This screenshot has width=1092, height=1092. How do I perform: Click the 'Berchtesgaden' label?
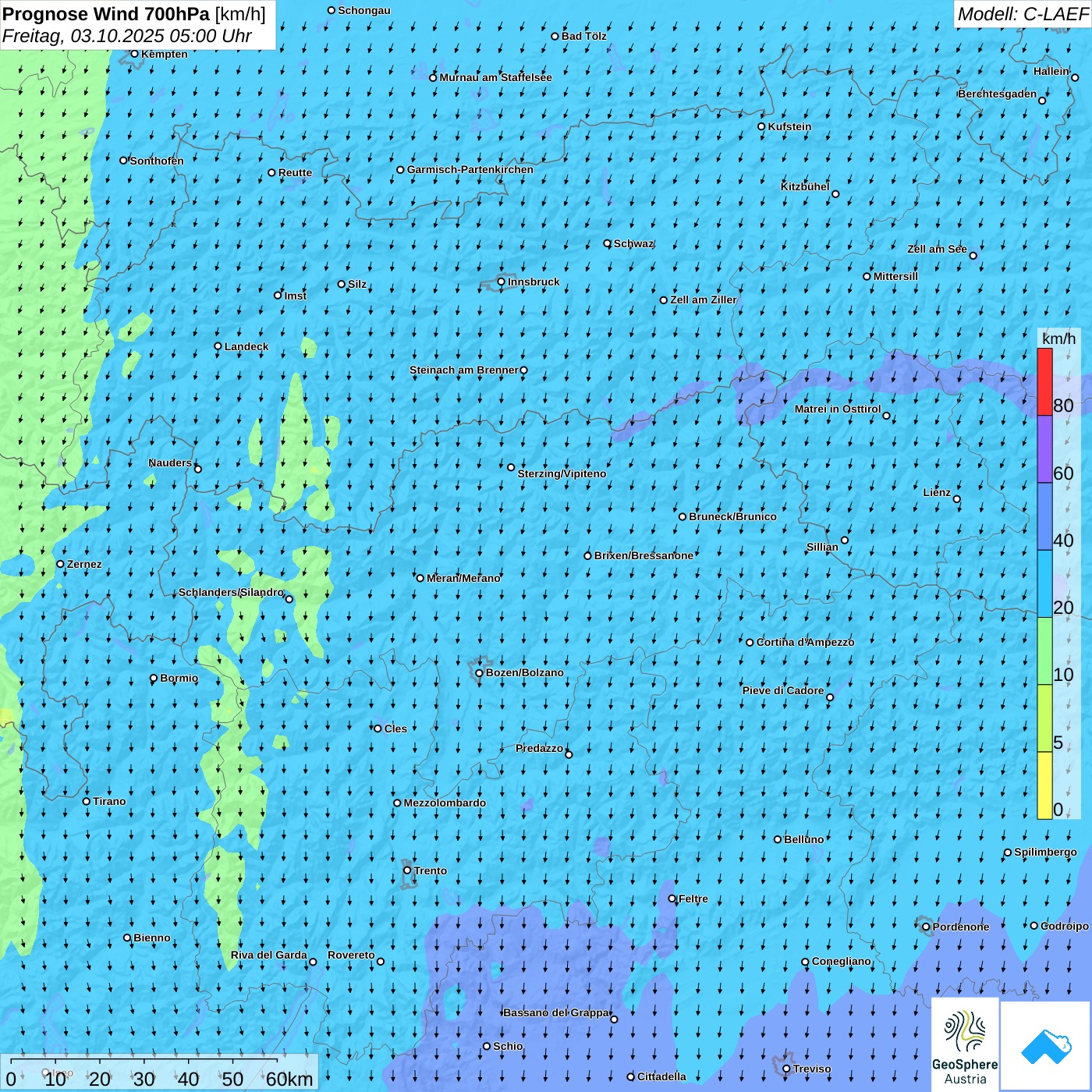(998, 94)
